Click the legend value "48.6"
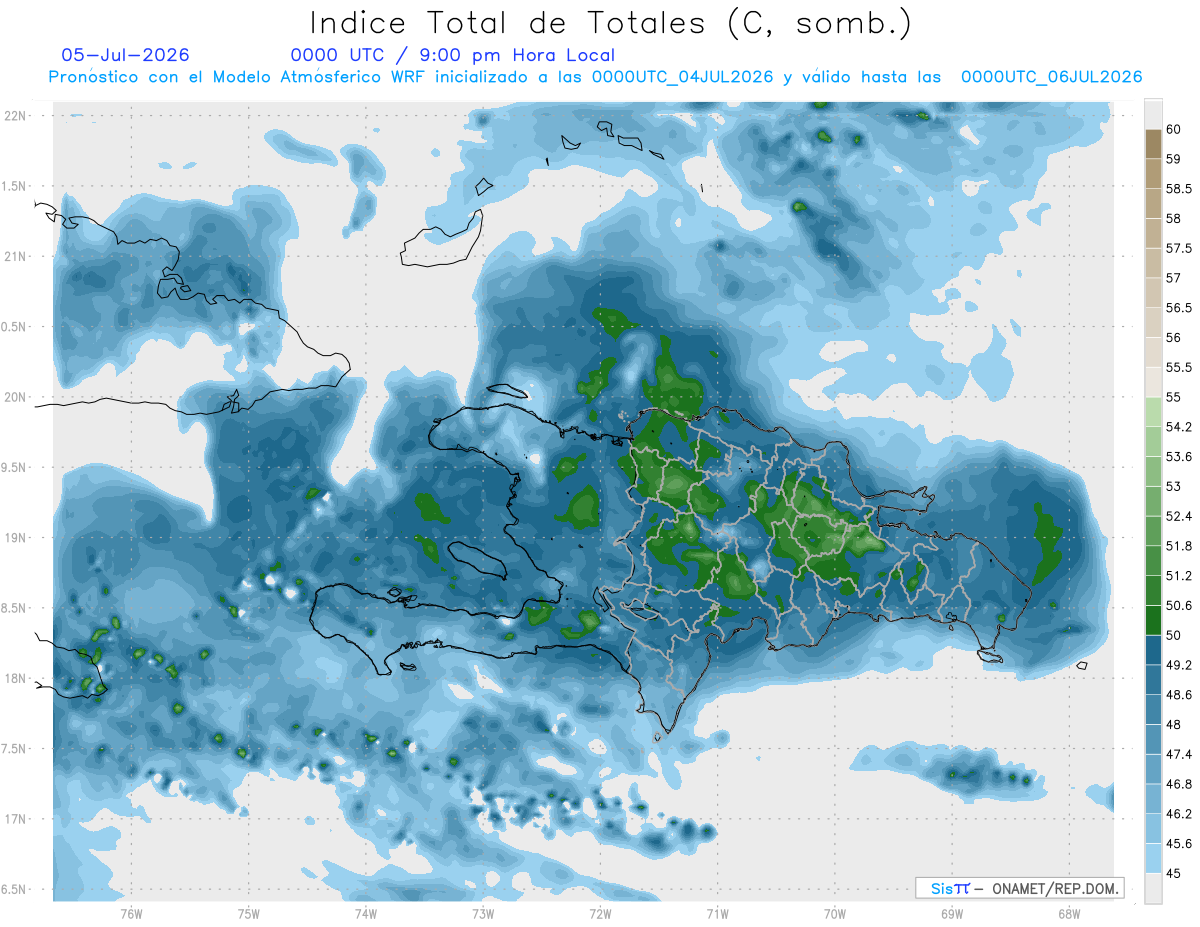1200x927 pixels. pyautogui.click(x=1179, y=695)
